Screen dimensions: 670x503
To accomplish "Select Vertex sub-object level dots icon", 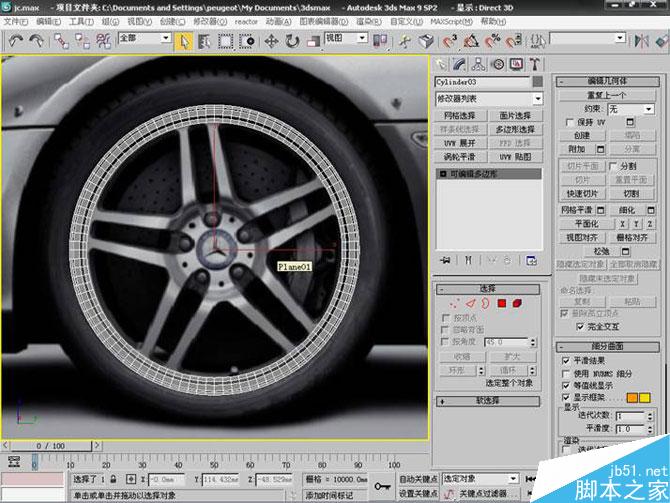I will coord(456,303).
